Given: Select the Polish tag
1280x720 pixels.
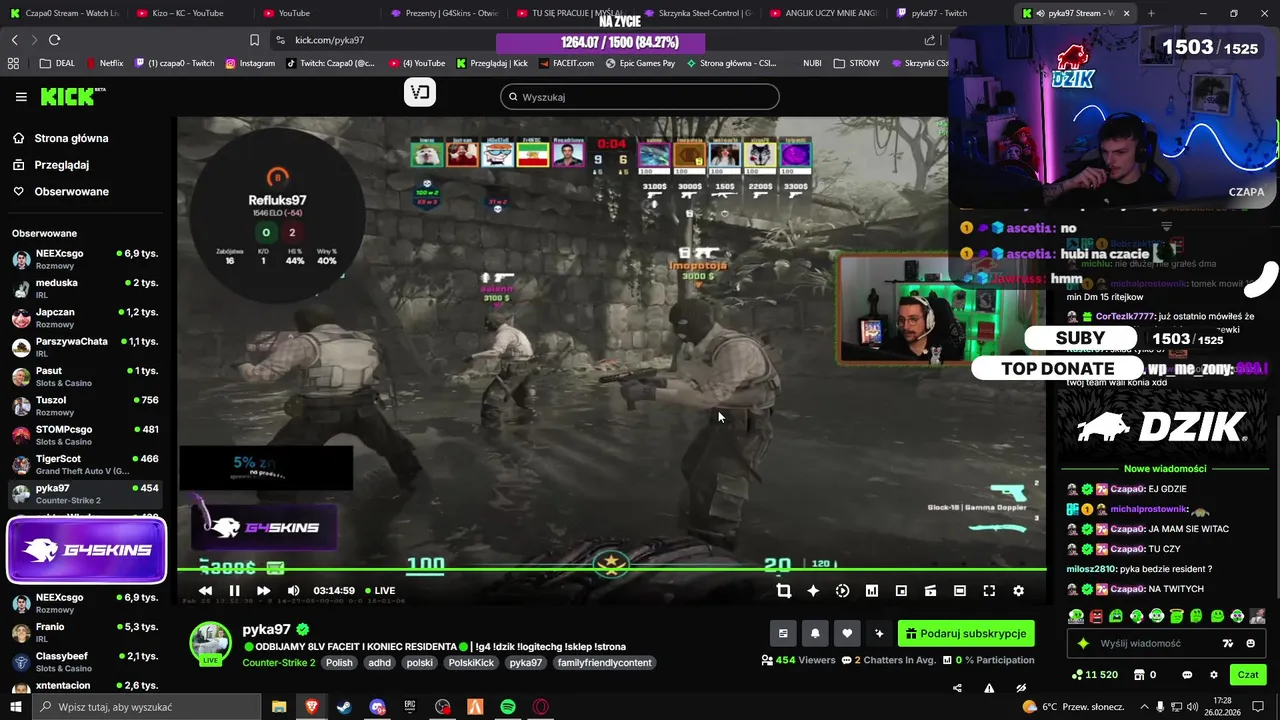Looking at the screenshot, I should (339, 663).
